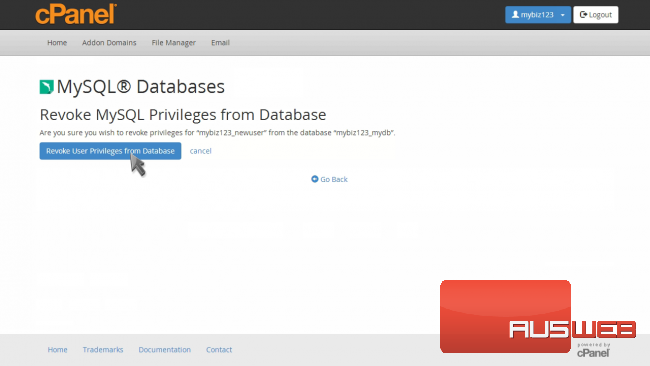Click the user silhouette icon beside mybiz123
This screenshot has width=650, height=366.
click(x=515, y=15)
